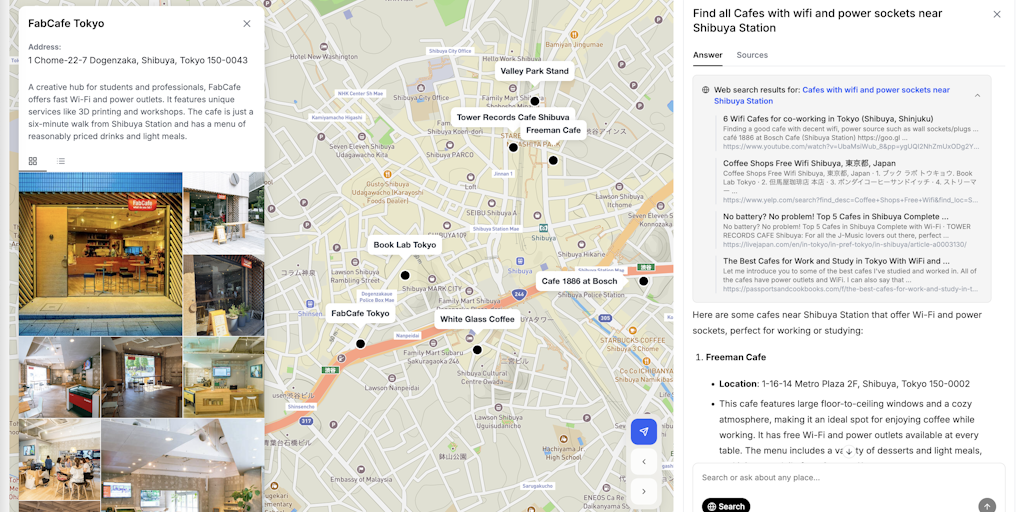This screenshot has width=1024, height=512.
Task: Select the Valley Park Stand map label
Action: tap(534, 71)
